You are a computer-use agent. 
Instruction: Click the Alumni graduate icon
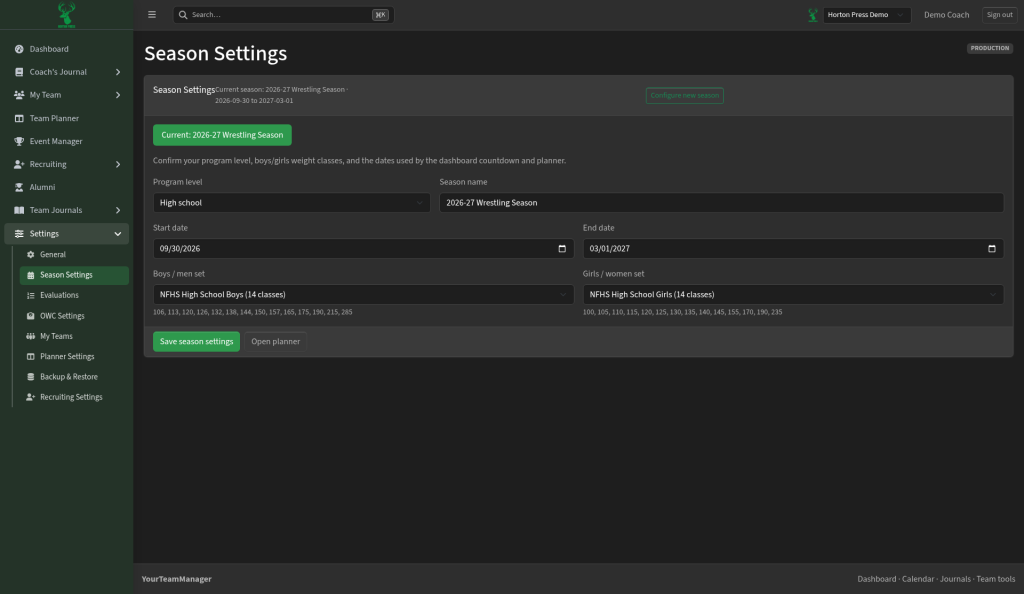pyautogui.click(x=19, y=187)
